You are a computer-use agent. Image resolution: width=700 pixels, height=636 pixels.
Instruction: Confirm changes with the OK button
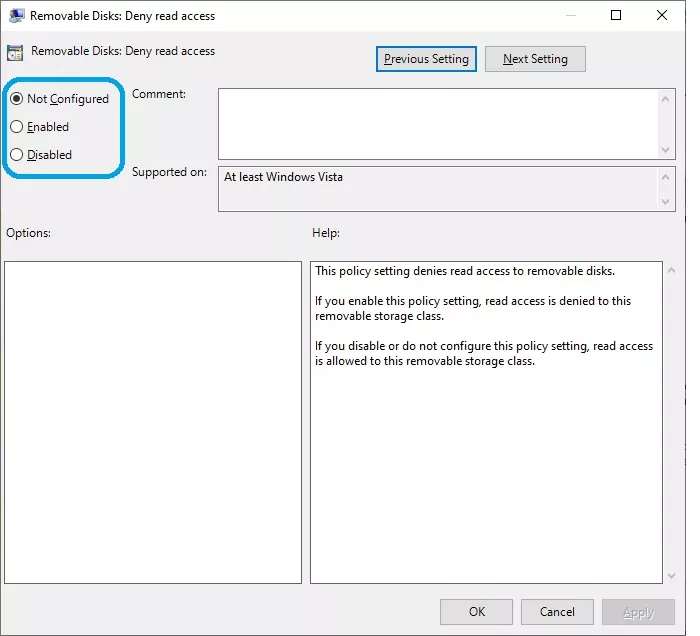476,612
